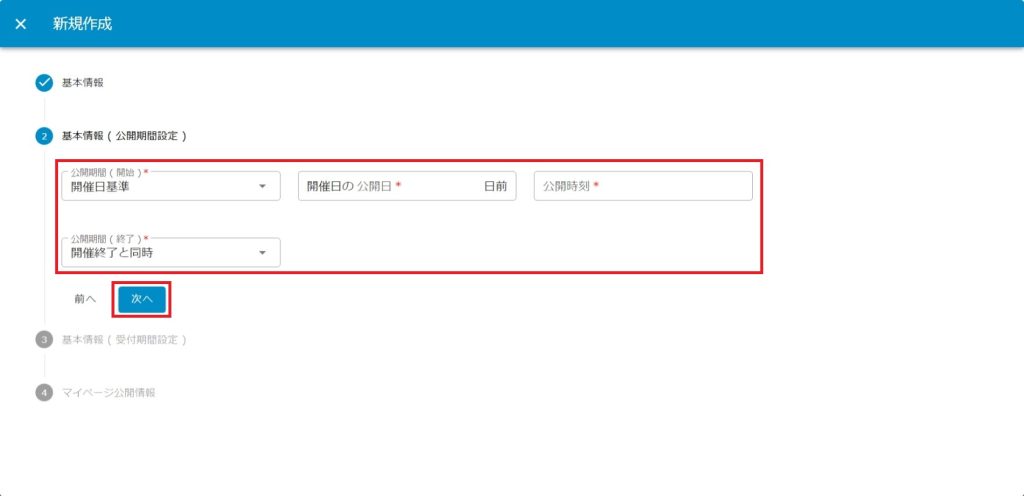Focus the 開催日の公開日 input field

coord(390,186)
